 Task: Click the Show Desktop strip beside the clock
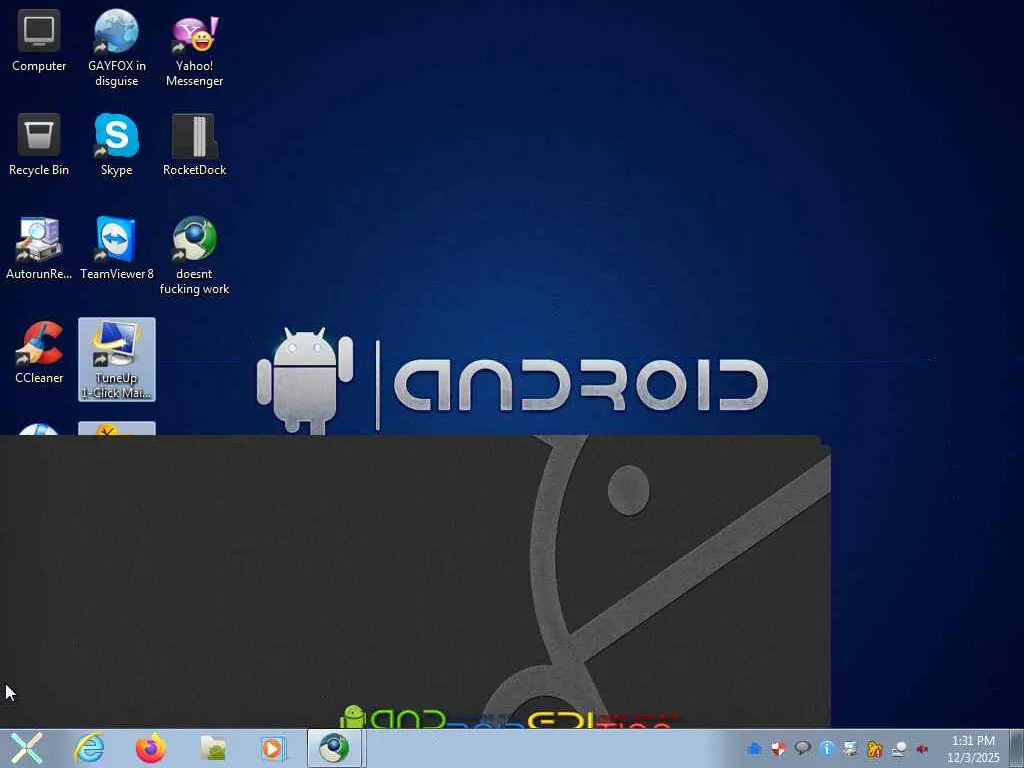tap(1016, 748)
